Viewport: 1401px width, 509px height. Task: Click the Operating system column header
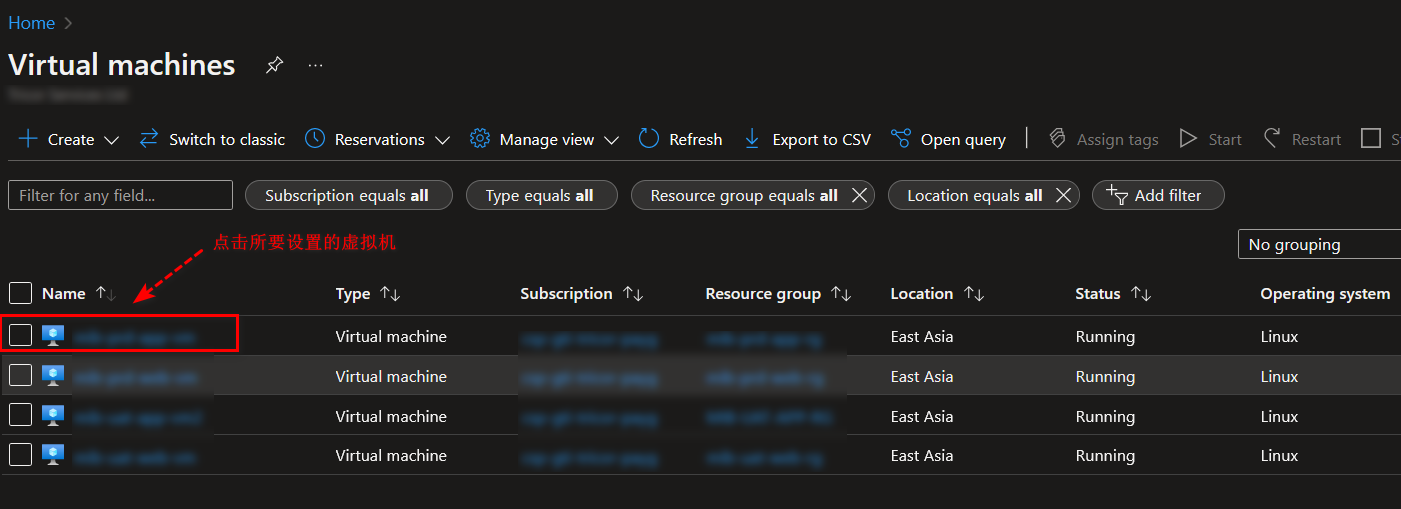[1325, 294]
